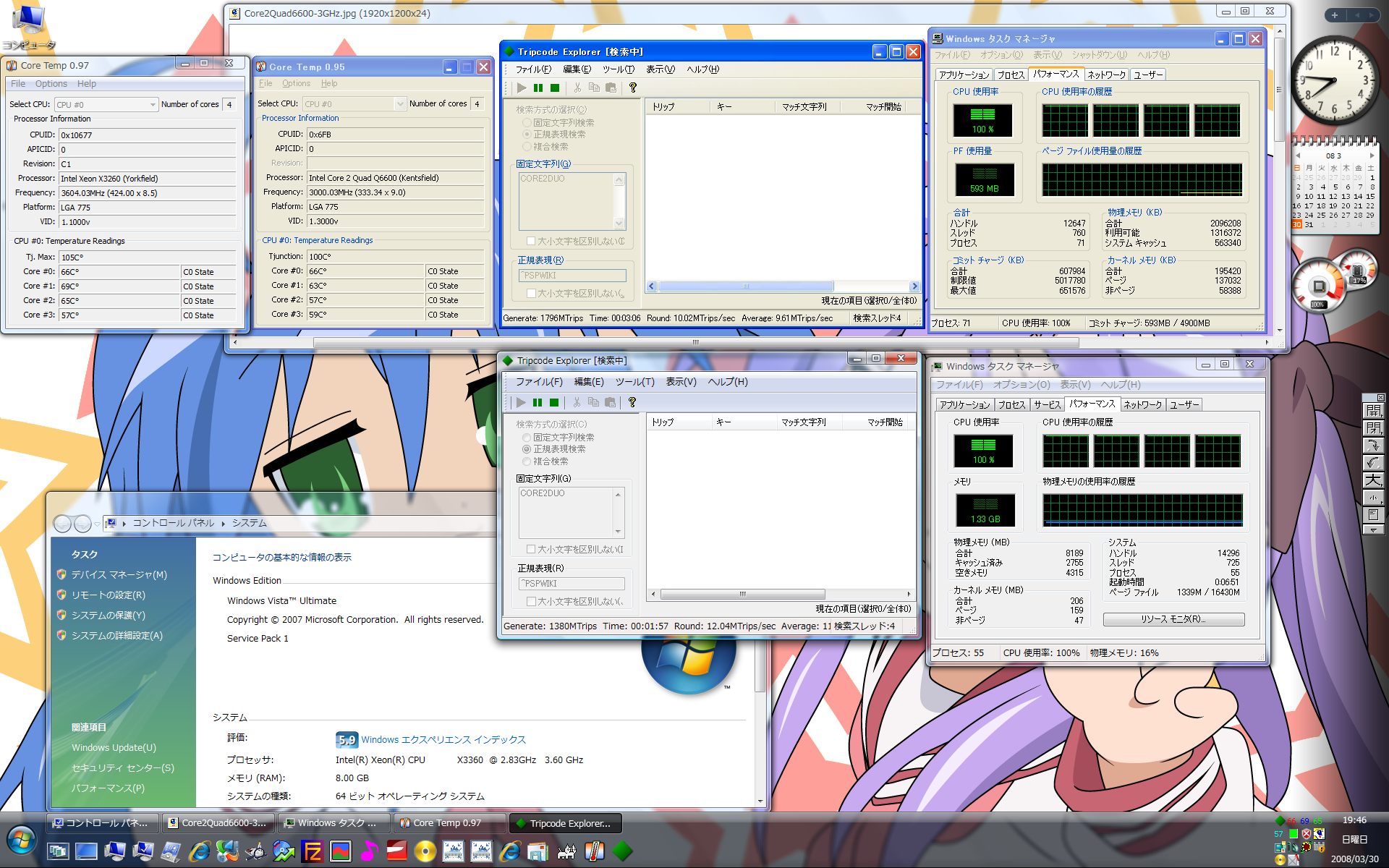Viewport: 1389px width, 868px height.
Task: Switch to ネットワーク tab in lower Task Manager
Action: click(1142, 404)
